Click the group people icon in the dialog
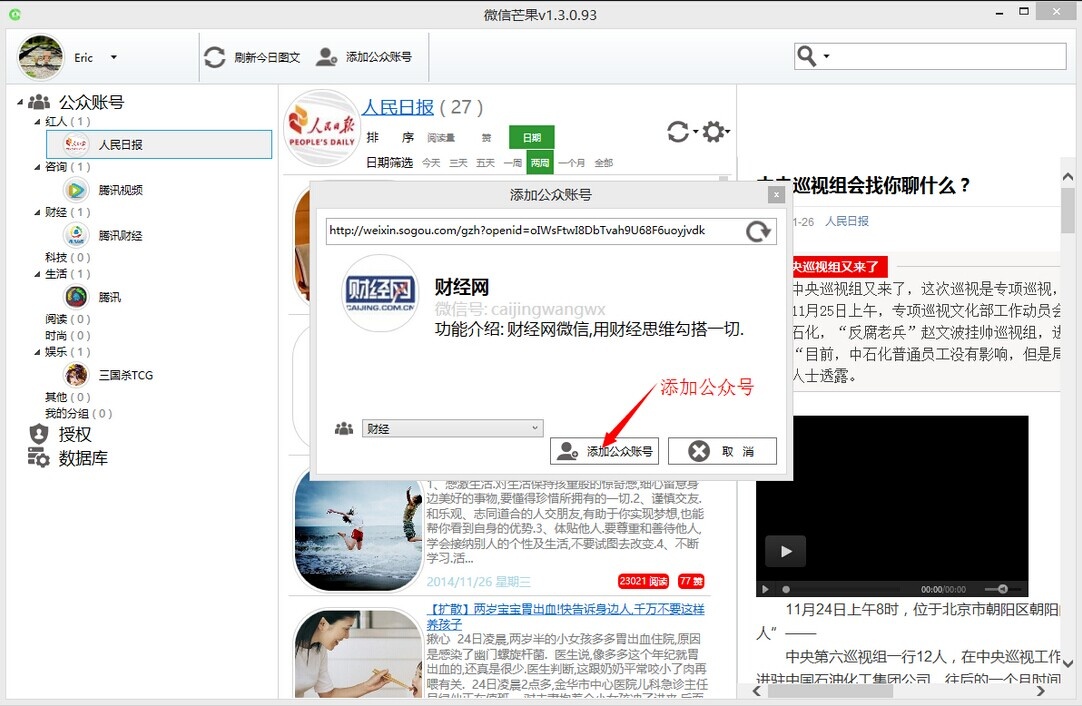This screenshot has height=706, width=1082. coord(344,429)
